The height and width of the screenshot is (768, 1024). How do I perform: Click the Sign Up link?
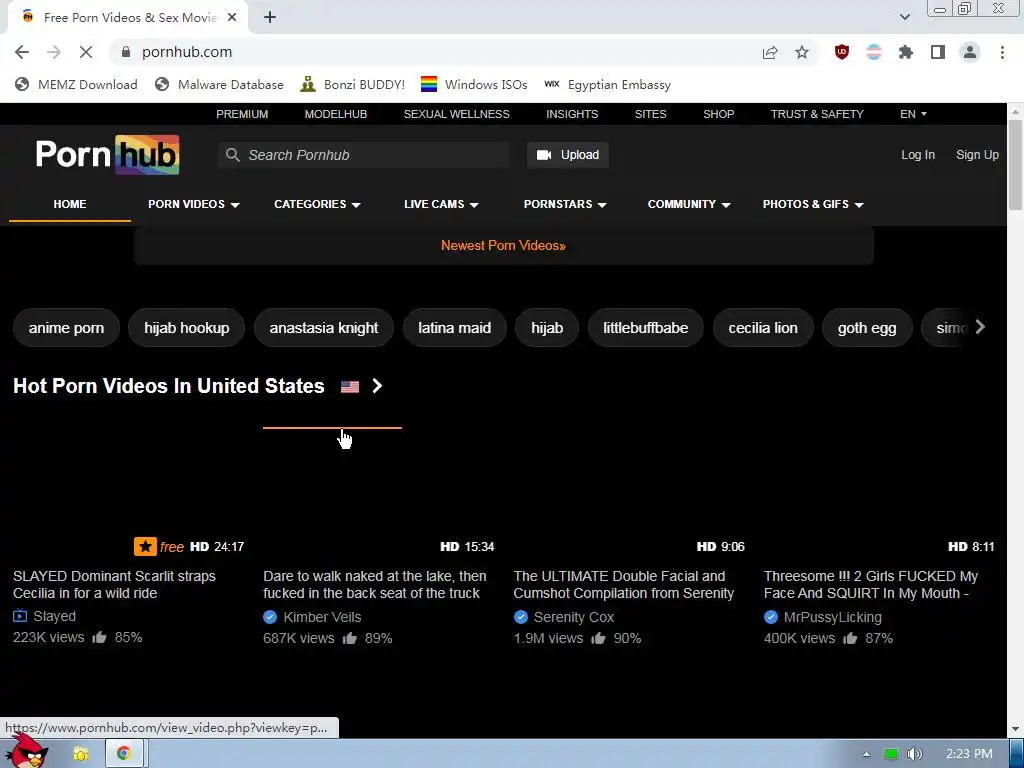point(977,155)
